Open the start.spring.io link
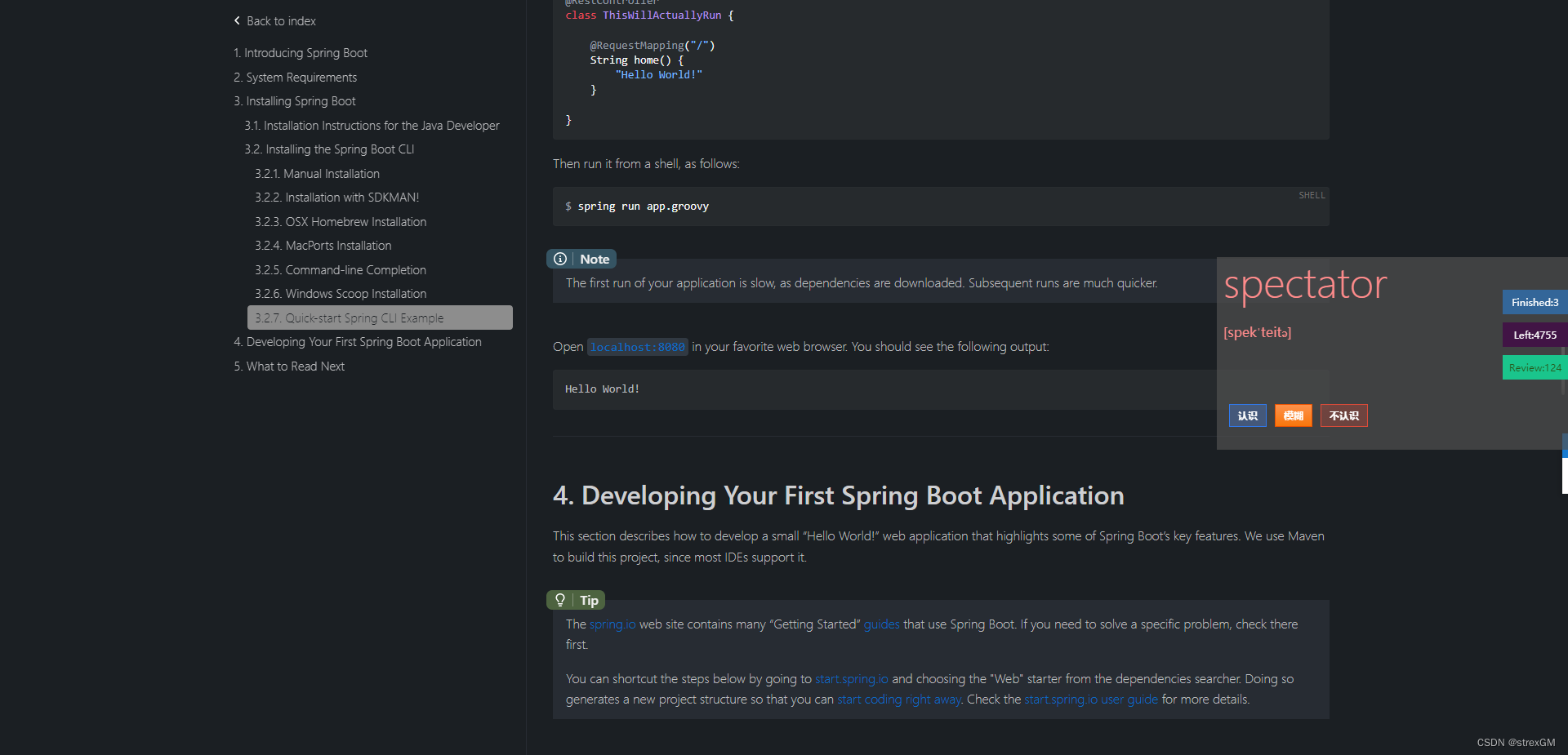The image size is (1568, 755). [851, 679]
